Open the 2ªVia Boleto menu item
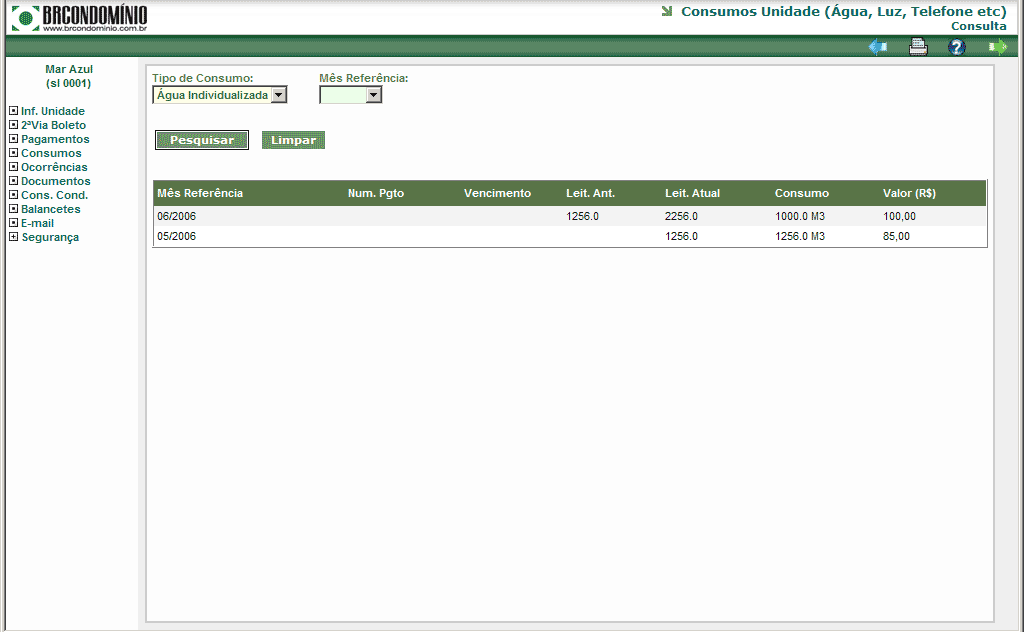 54,125
